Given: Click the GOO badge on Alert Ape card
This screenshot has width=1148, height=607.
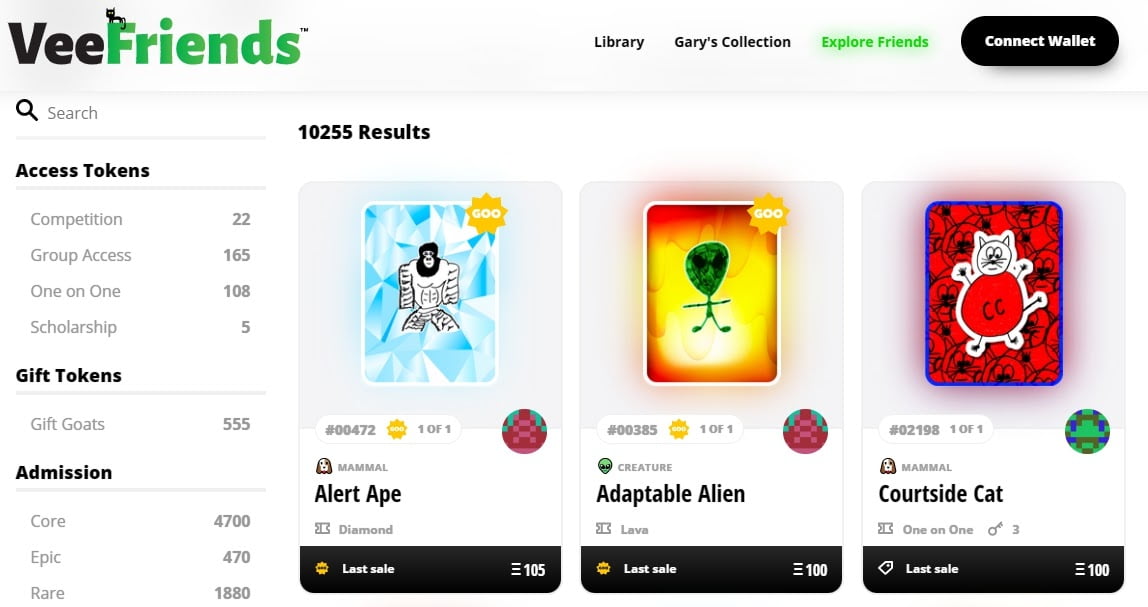Looking at the screenshot, I should pos(486,214).
